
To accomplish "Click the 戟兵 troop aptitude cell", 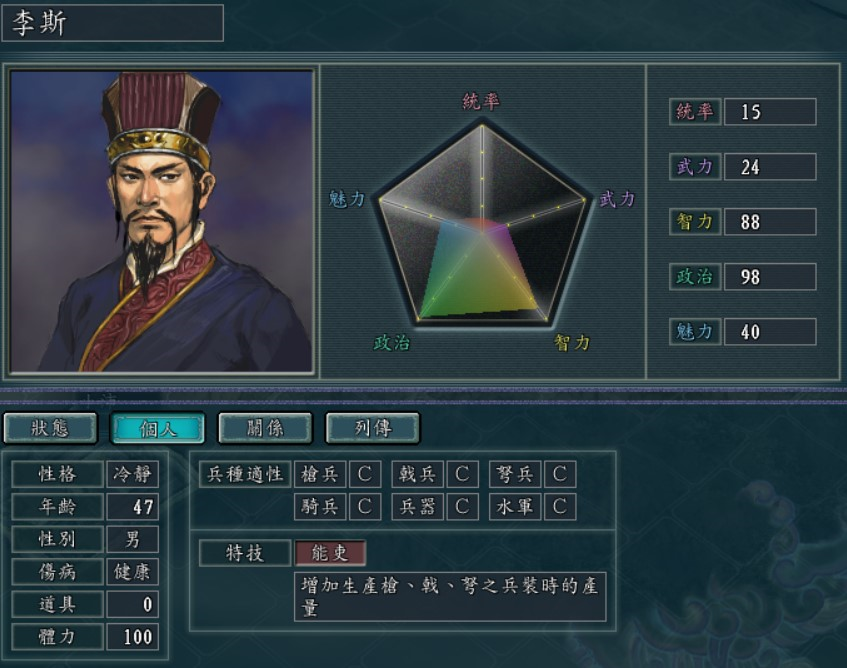I will pyautogui.click(x=418, y=474).
